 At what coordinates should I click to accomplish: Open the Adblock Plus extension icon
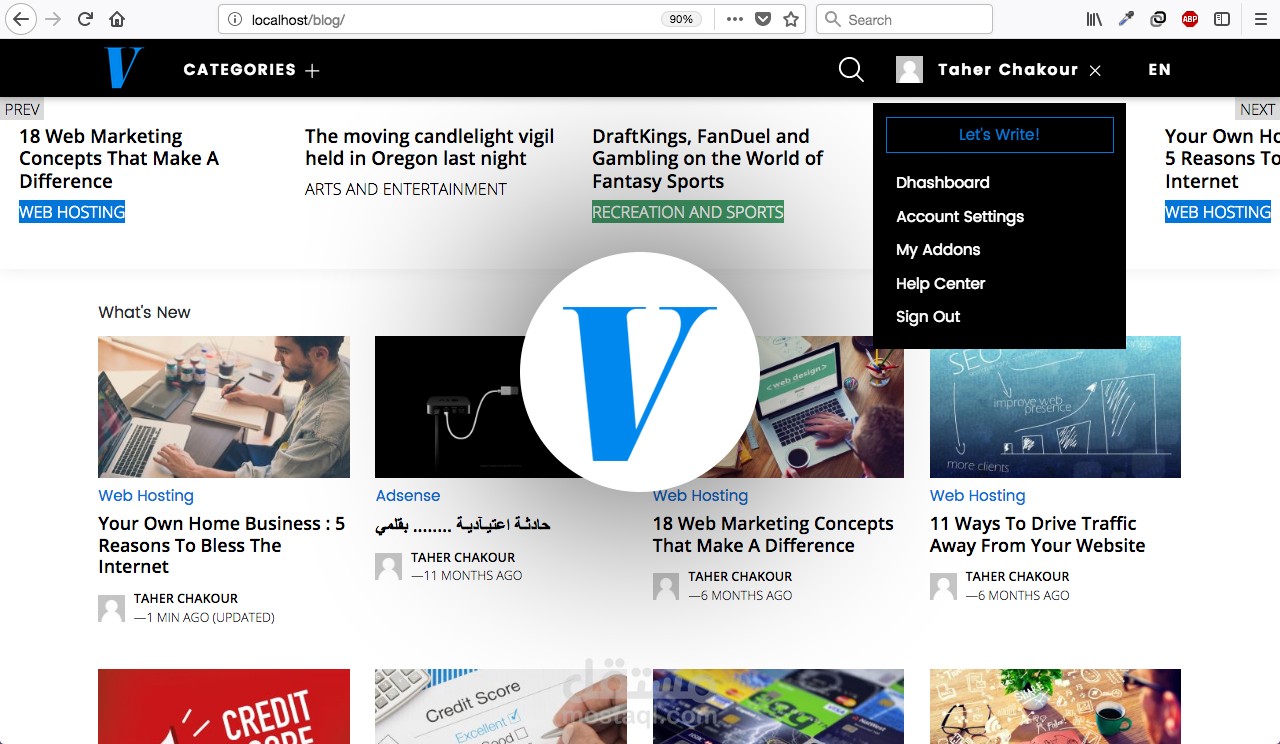[x=1190, y=19]
